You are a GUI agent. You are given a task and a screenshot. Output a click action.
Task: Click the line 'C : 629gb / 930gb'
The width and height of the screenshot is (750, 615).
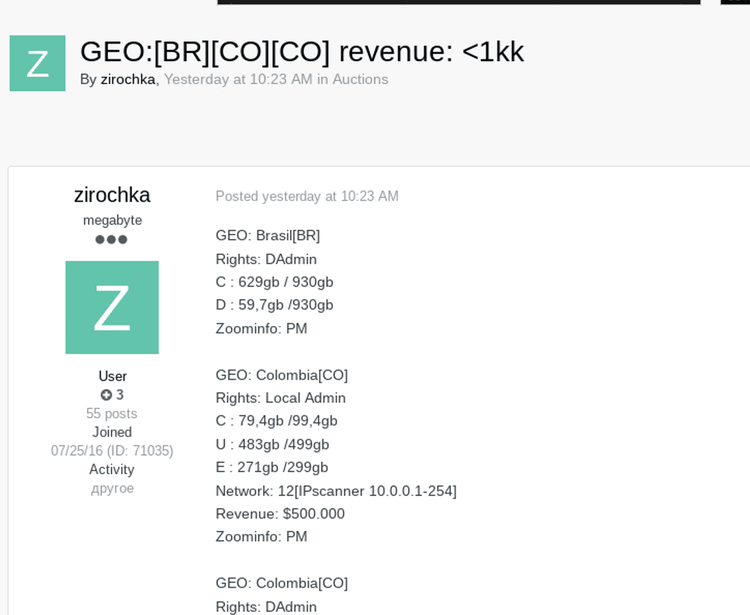(x=275, y=282)
